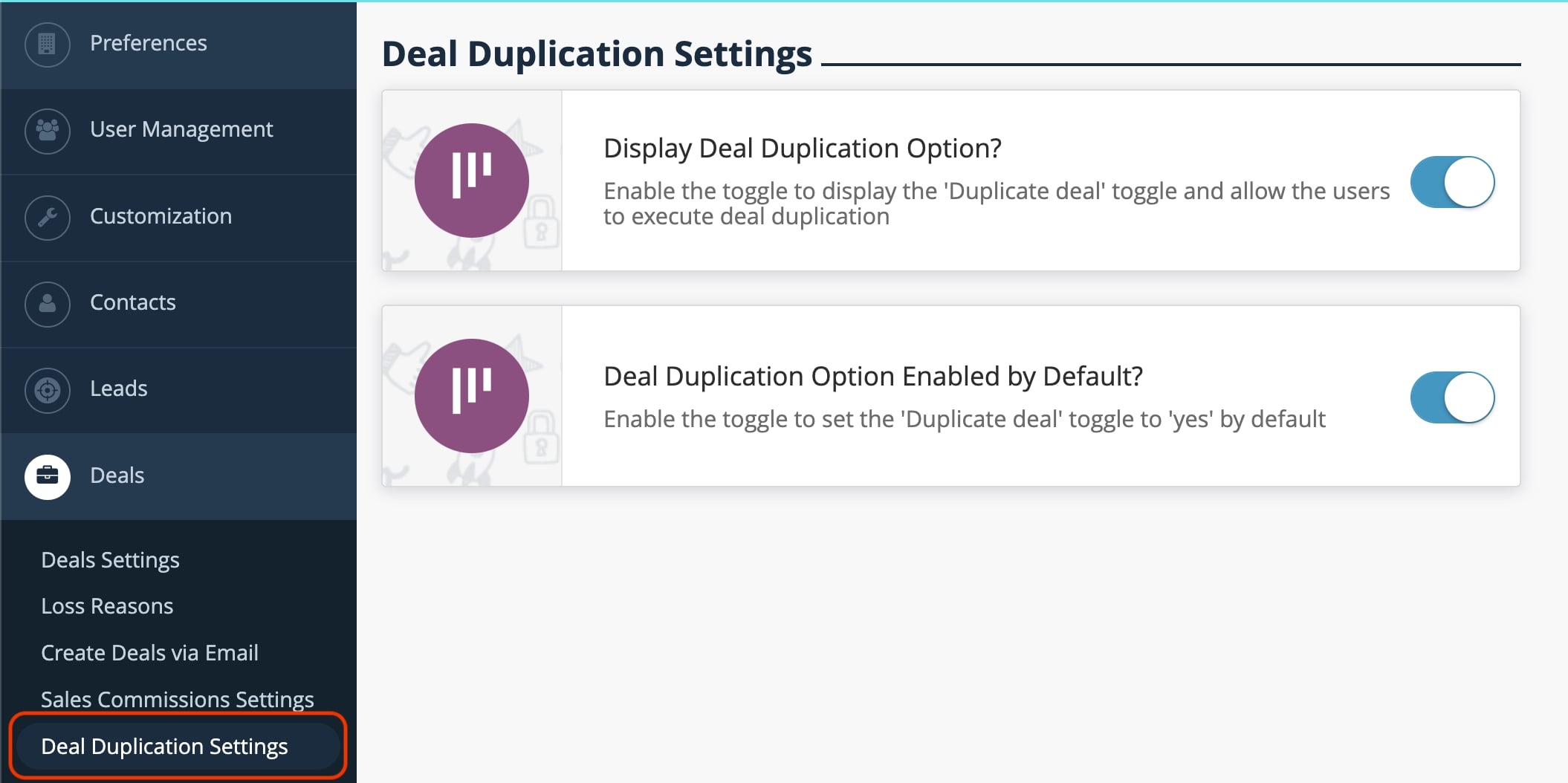Click the Preferences building icon
Screen dimensions: 1568x783
(47, 44)
